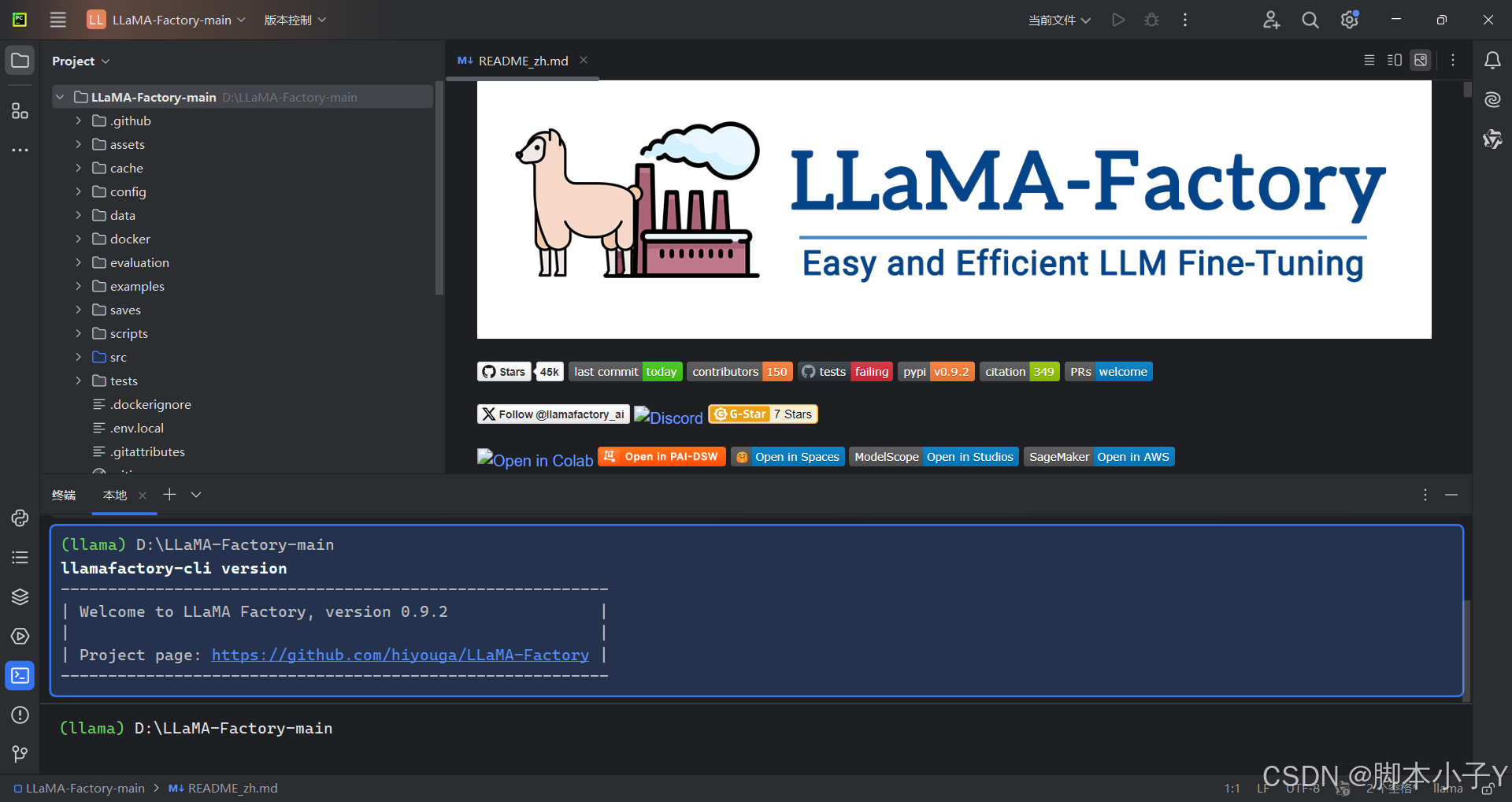This screenshot has width=1512, height=802.
Task: Switch to editor and preview split view
Action: click(x=1395, y=60)
